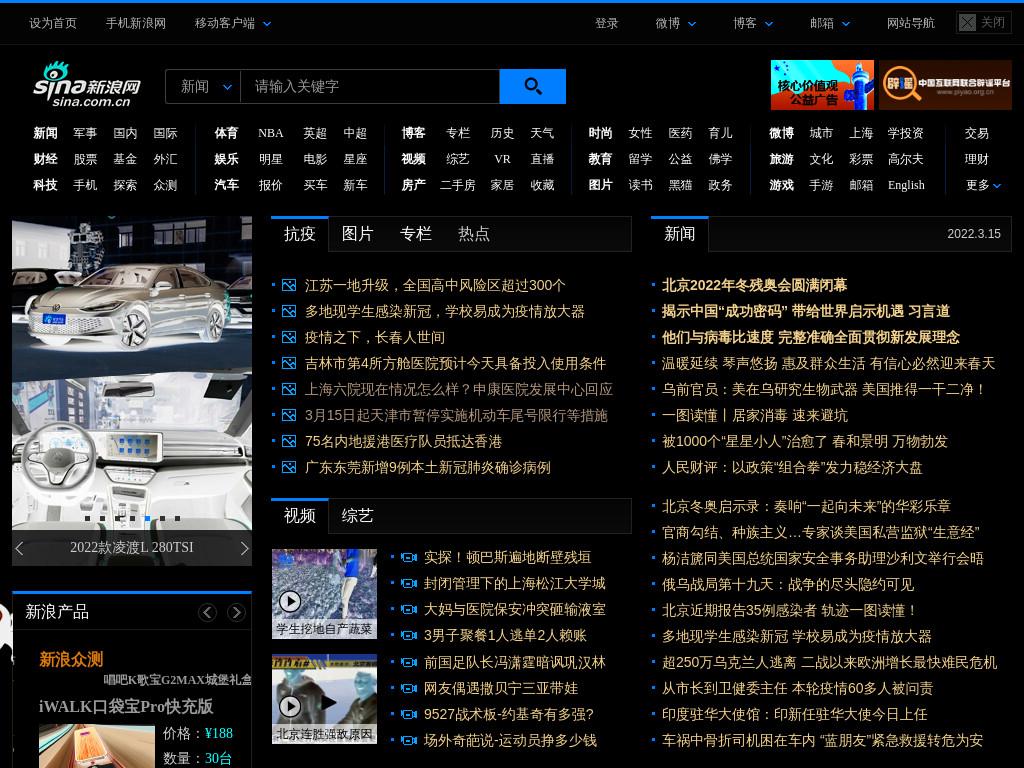Screen dimensions: 1024x768
Task: Open 2022款凌渡L 280TSI caption link
Action: point(132,548)
